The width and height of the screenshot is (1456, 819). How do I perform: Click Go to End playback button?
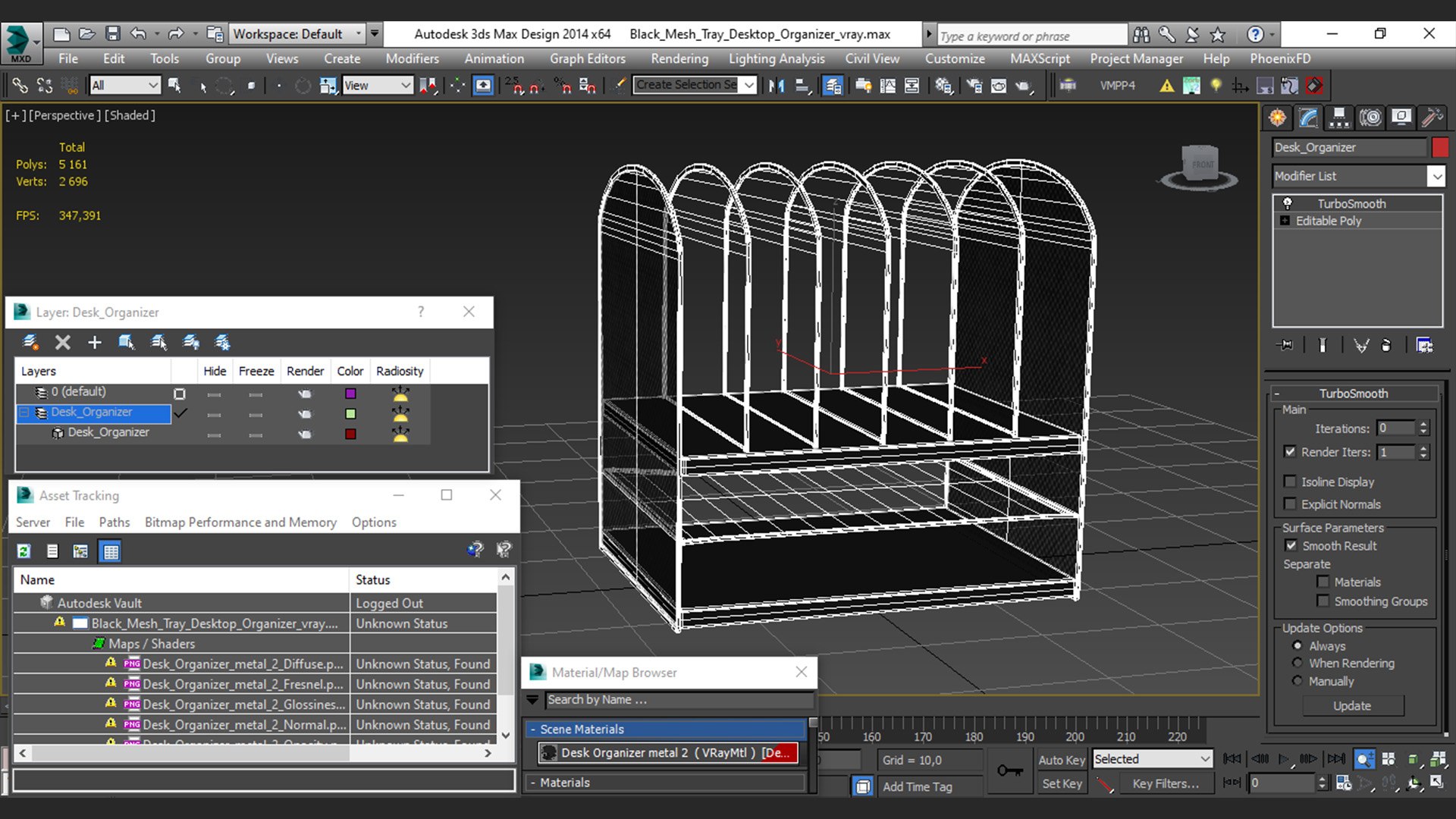tap(1337, 758)
